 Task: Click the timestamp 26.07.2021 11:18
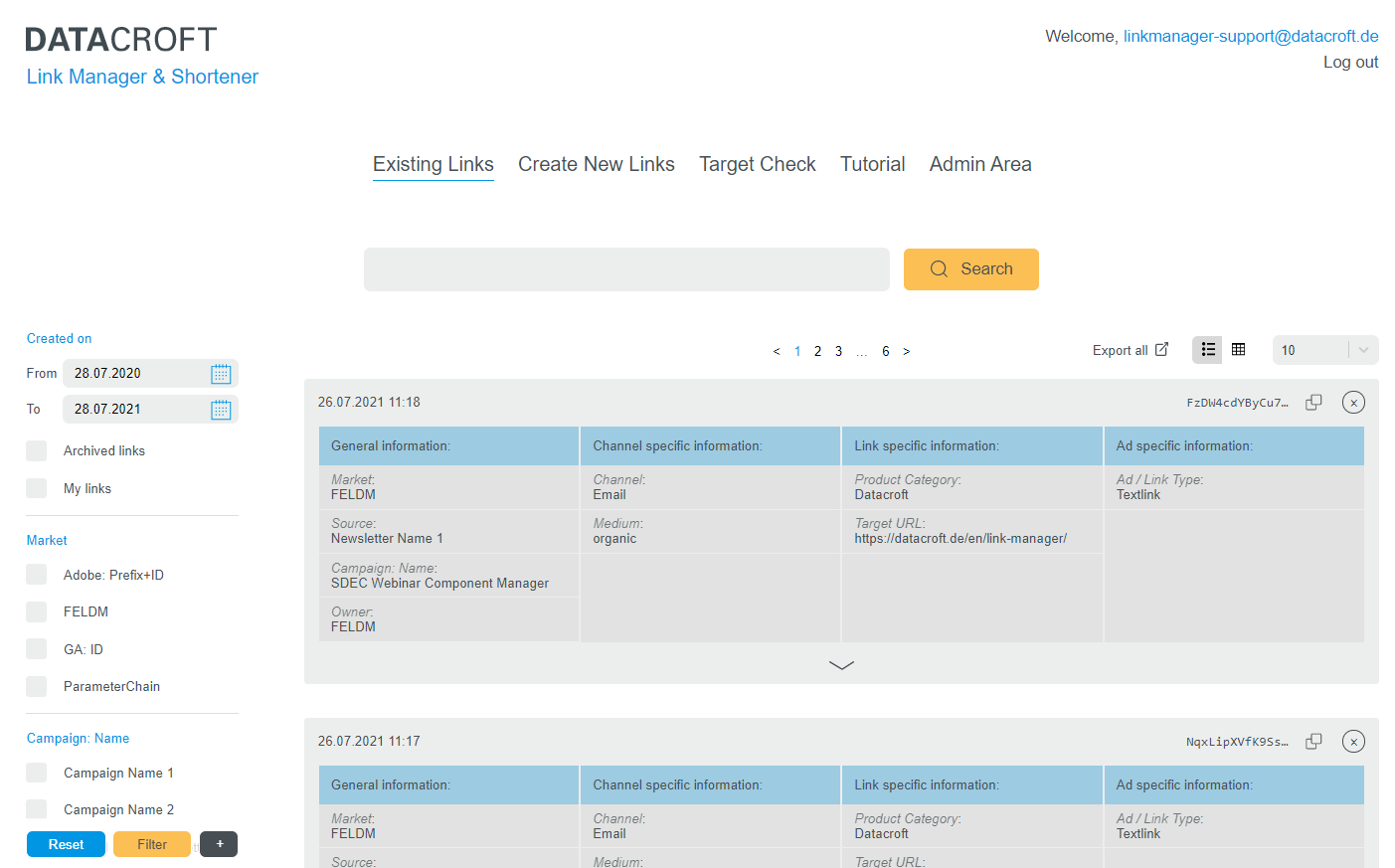point(369,403)
